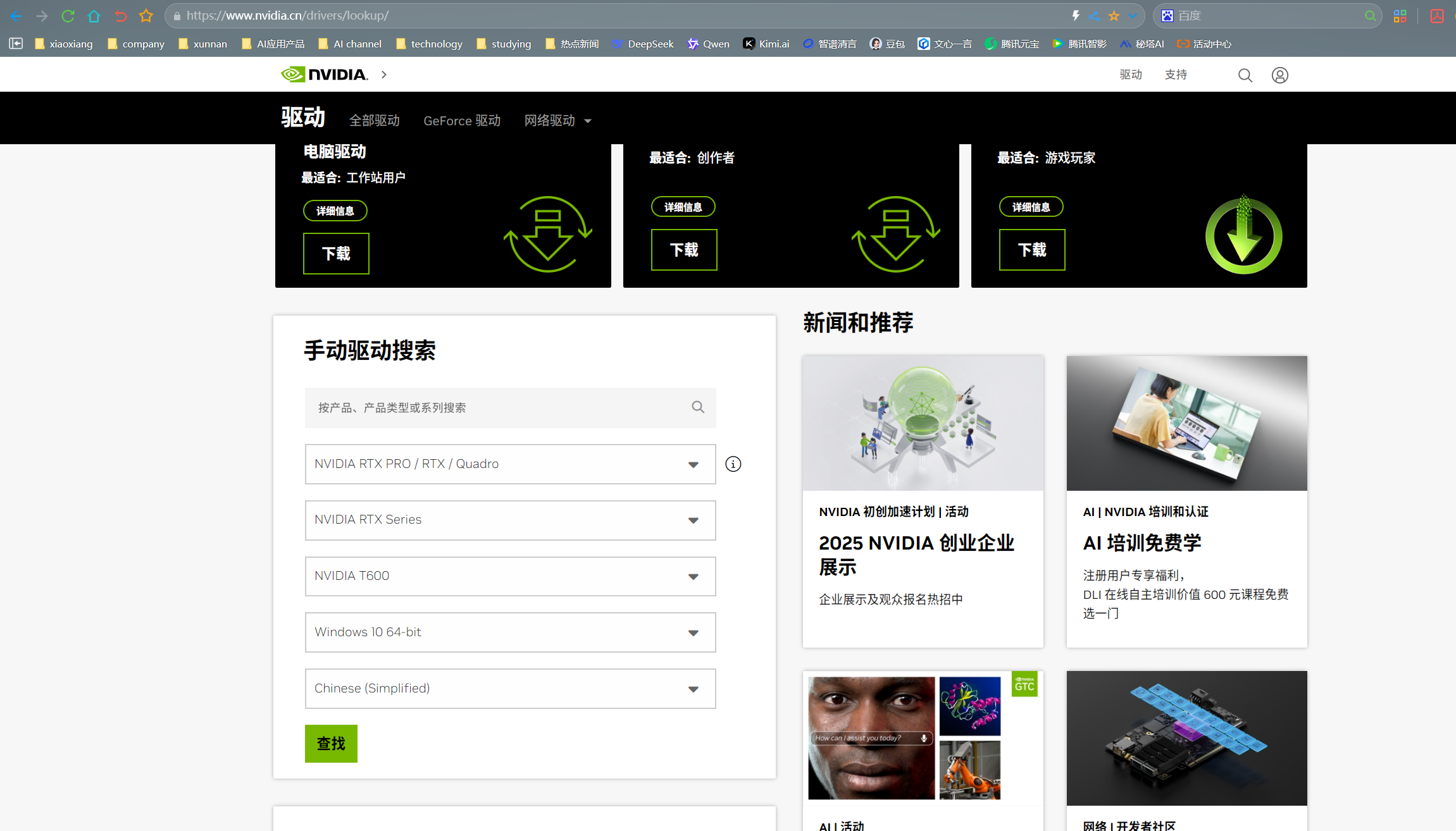Open the NVIDIA T600 product dropdown

[510, 576]
